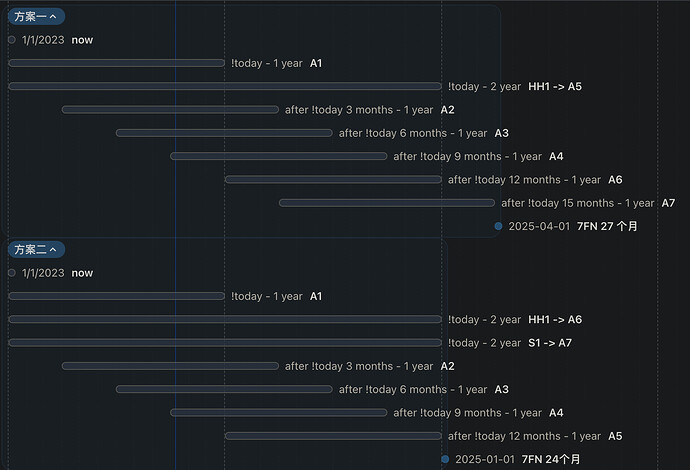Click the 2025-04-01 milestone dot
The height and width of the screenshot is (470, 690).
[x=498, y=226]
